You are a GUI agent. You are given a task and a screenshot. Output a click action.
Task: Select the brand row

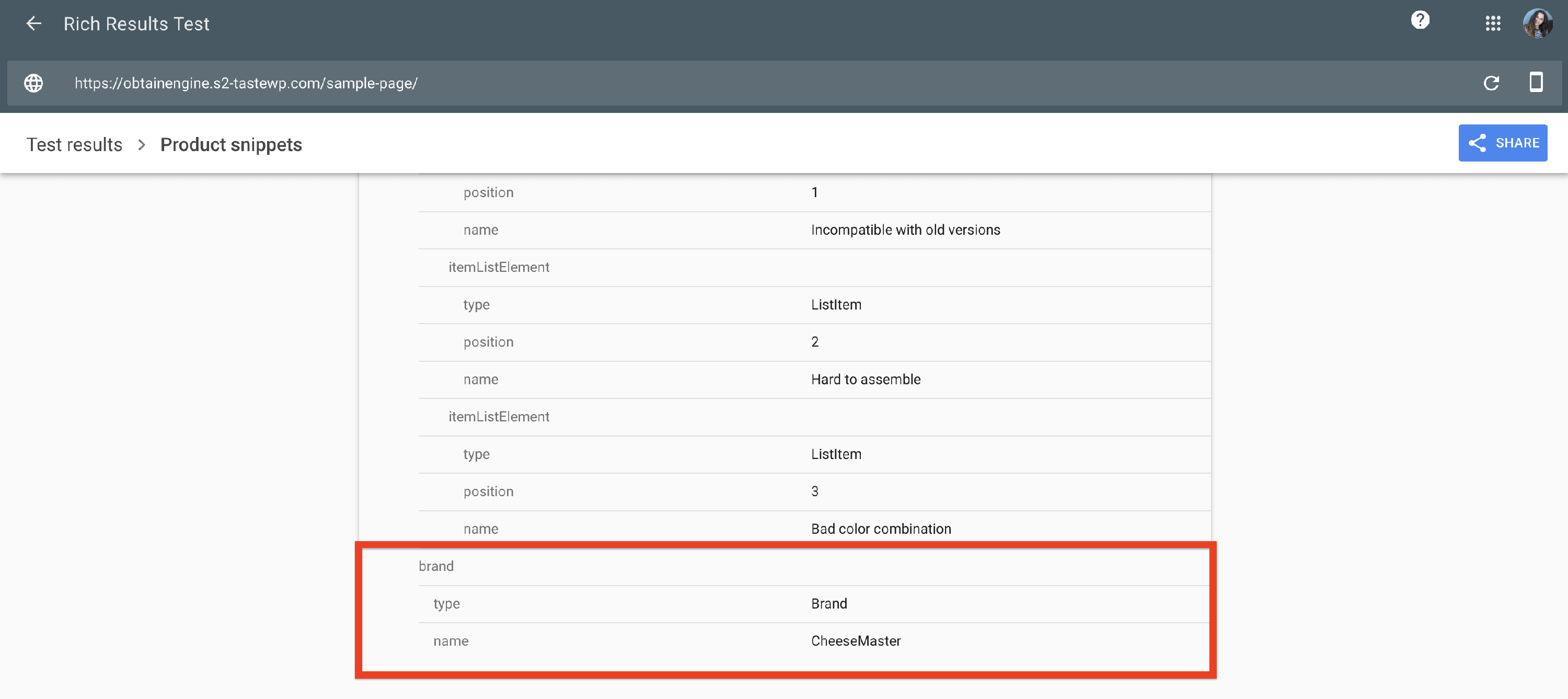436,566
